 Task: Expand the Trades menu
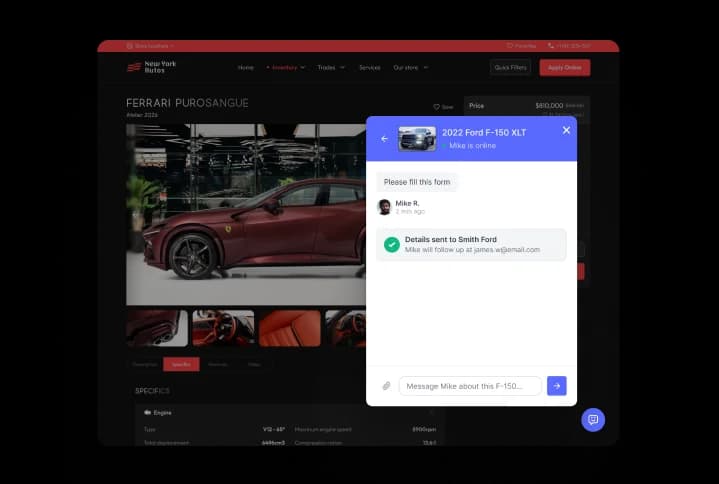click(331, 67)
